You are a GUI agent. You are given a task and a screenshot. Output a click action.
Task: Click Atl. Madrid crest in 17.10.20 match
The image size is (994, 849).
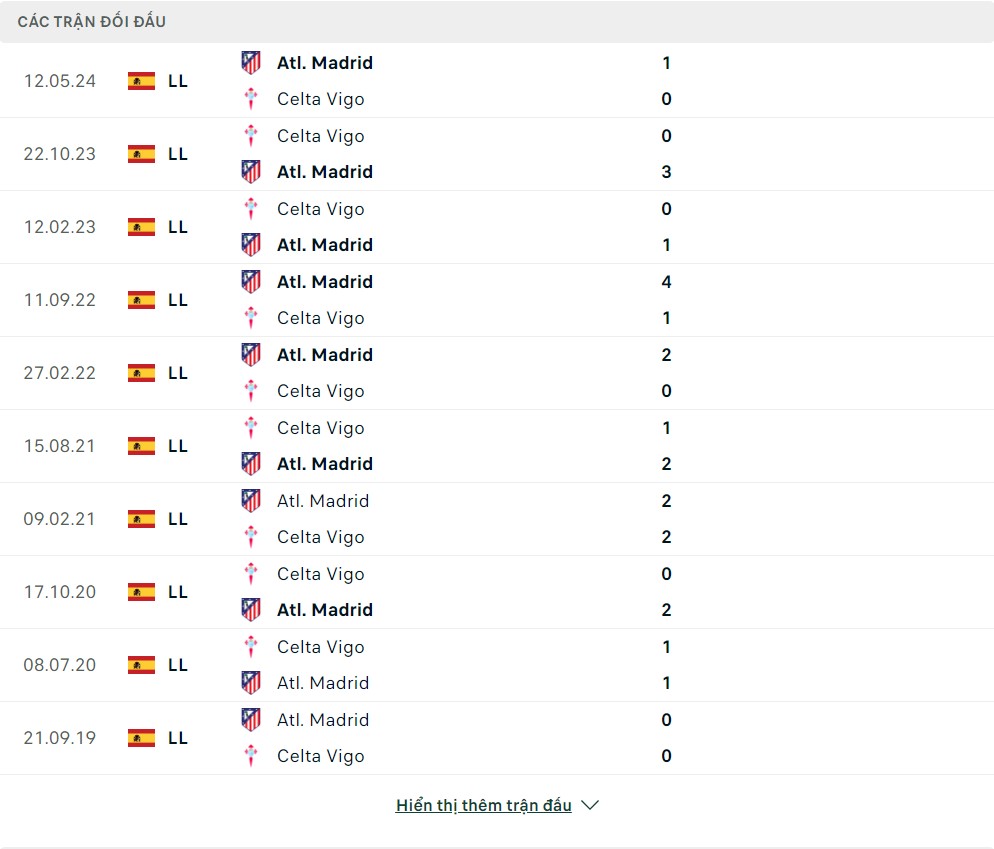pos(251,610)
